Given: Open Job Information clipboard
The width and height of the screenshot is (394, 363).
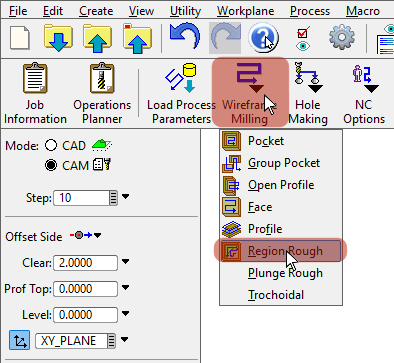Looking at the screenshot, I should 35,93.
